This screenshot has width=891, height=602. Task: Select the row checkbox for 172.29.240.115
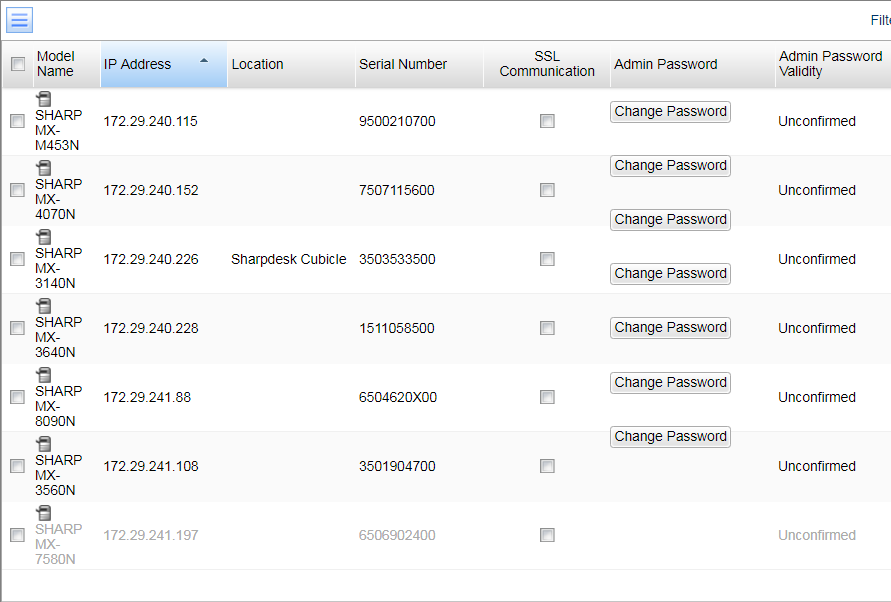(17, 121)
